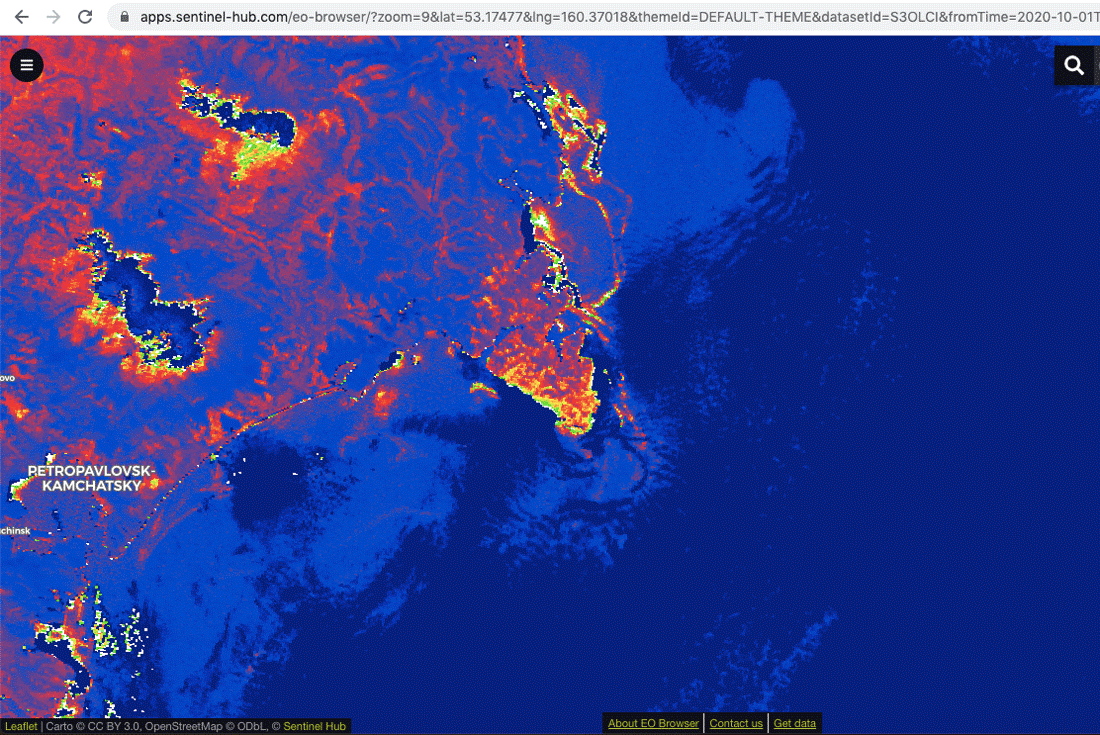The height and width of the screenshot is (735, 1100).
Task: Click the padlock site-info icon
Action: (x=125, y=17)
